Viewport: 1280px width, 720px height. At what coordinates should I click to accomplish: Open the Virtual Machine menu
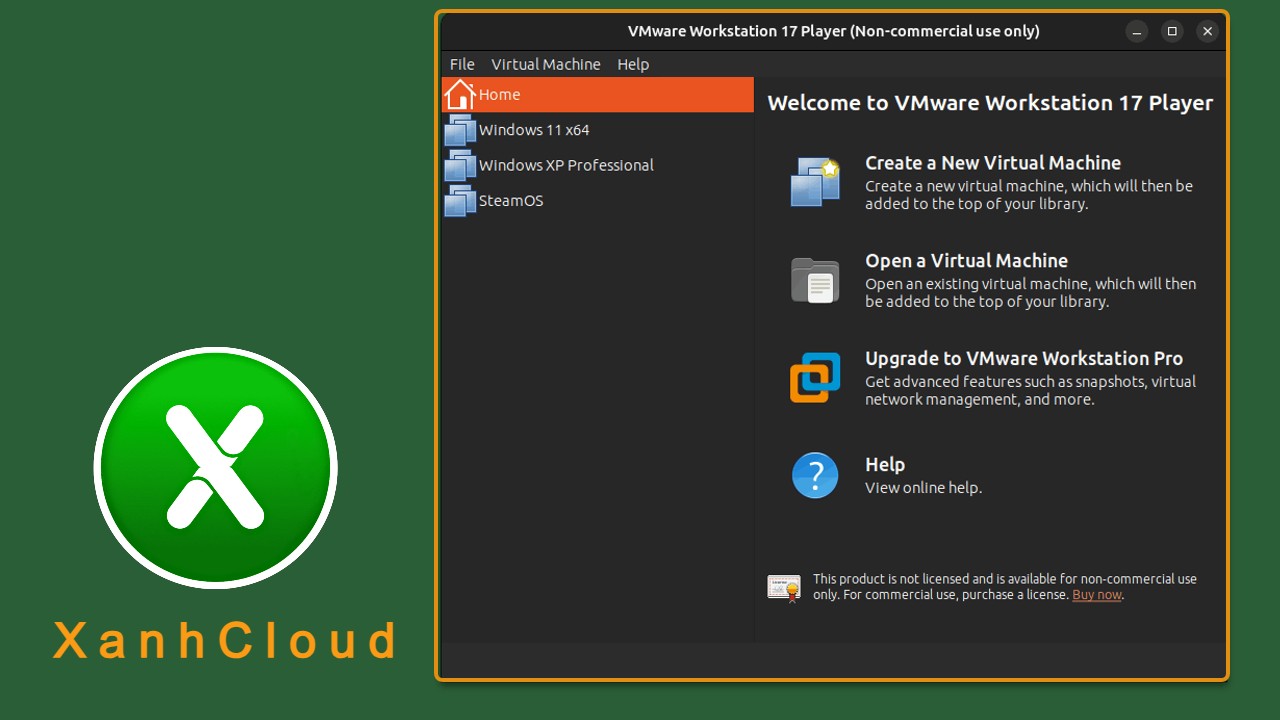[x=546, y=64]
